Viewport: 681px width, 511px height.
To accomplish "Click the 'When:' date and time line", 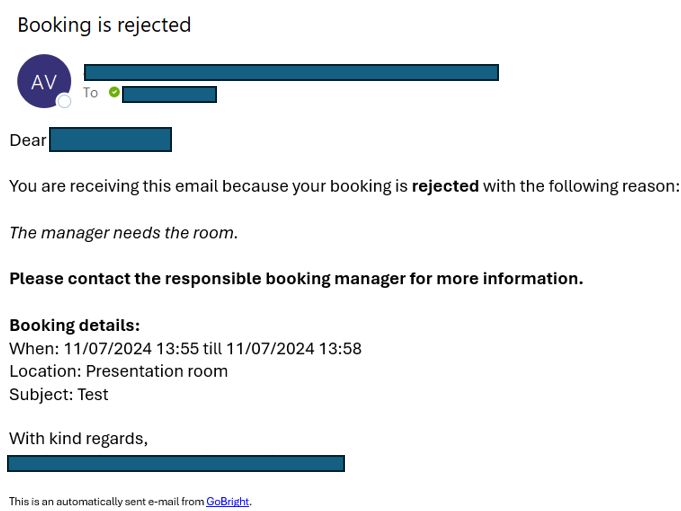I will click(x=185, y=349).
